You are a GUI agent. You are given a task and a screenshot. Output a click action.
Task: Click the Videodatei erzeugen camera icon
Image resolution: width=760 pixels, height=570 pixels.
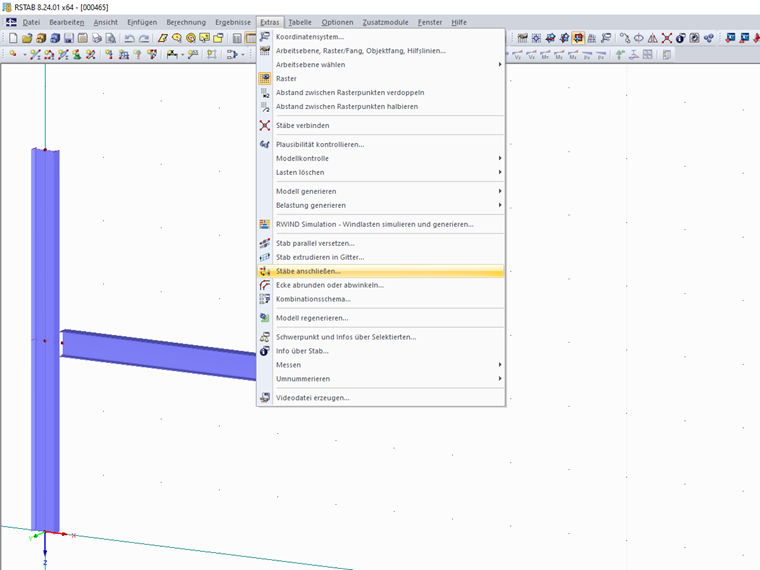pyautogui.click(x=265, y=397)
